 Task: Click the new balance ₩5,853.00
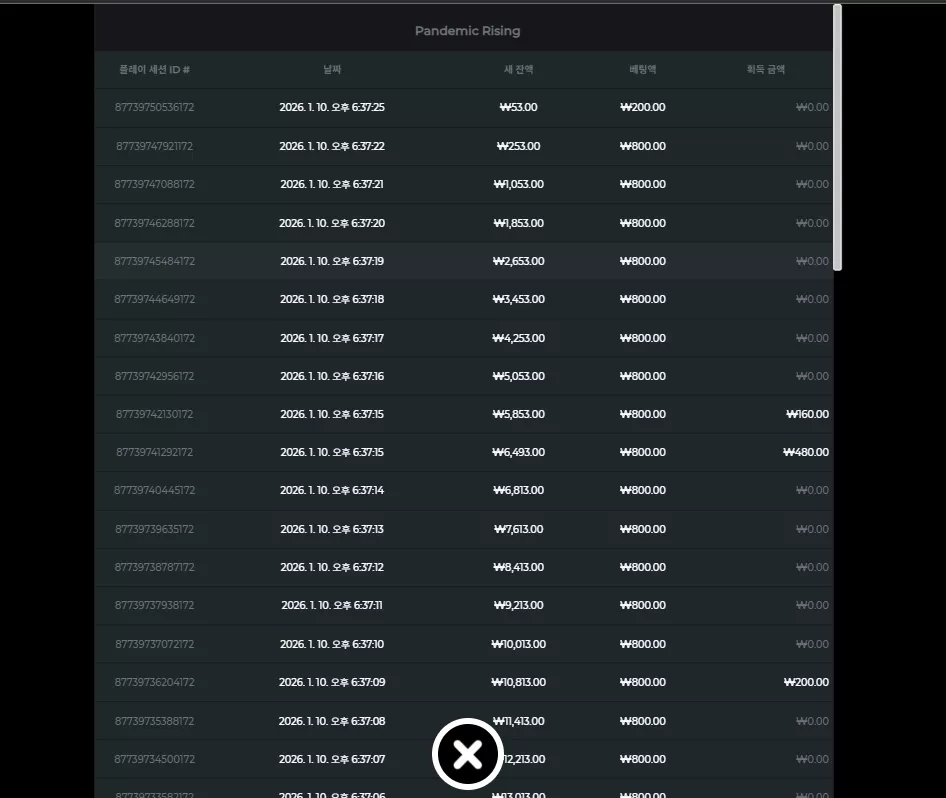click(518, 414)
